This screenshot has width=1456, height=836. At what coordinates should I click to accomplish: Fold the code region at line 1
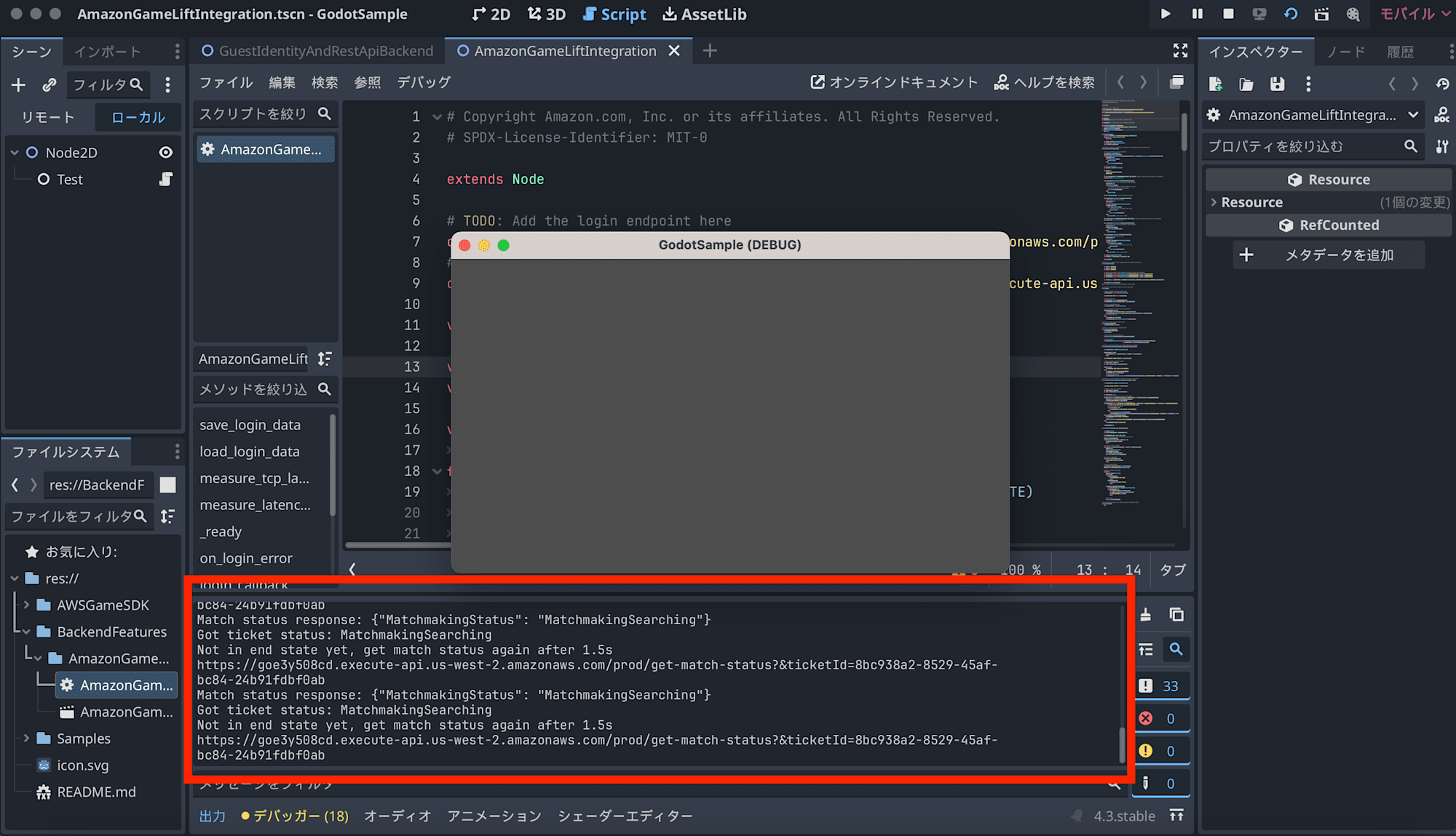(x=437, y=116)
